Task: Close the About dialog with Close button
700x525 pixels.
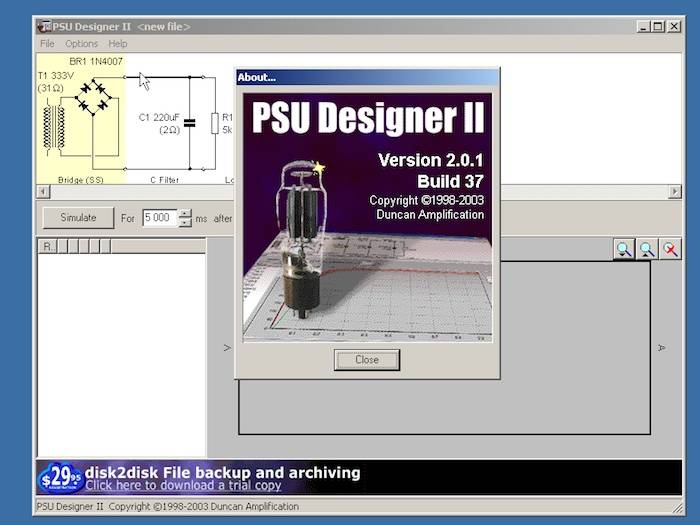Action: [367, 360]
